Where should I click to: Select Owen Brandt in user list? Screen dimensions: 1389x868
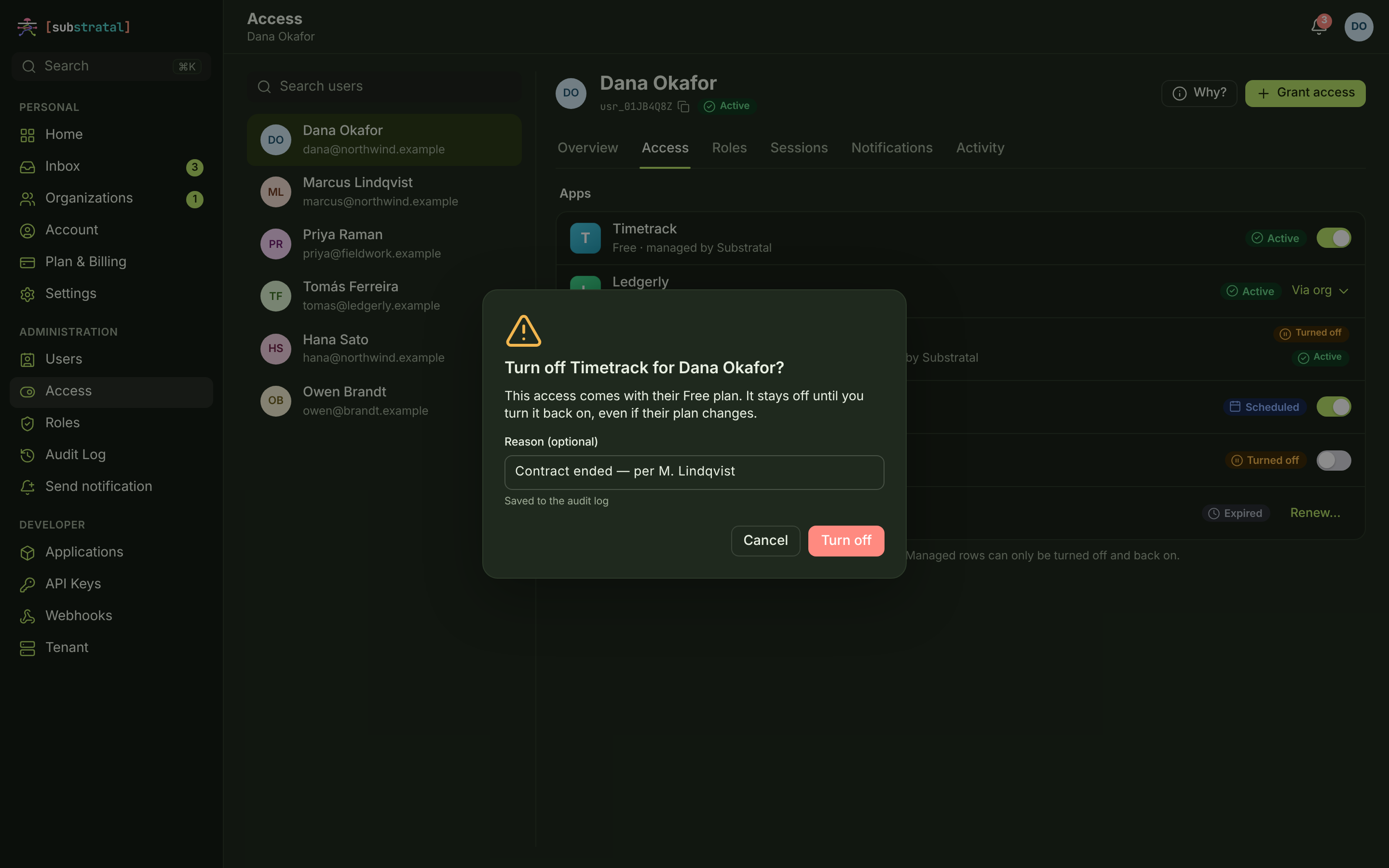coord(384,401)
